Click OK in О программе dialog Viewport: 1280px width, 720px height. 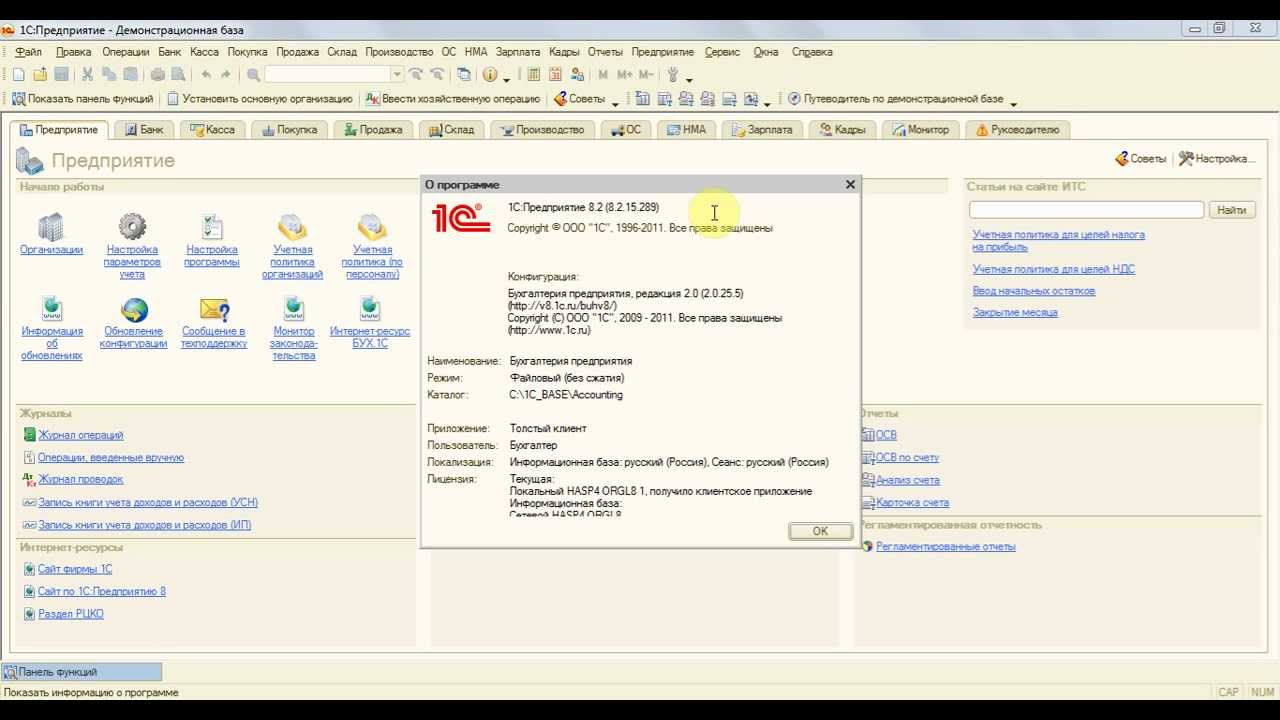[820, 531]
